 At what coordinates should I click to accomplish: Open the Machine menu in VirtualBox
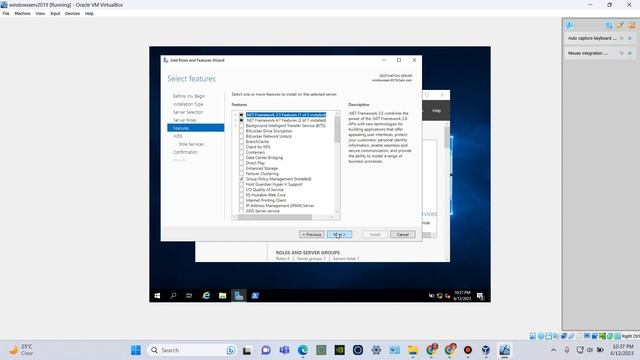[22, 13]
